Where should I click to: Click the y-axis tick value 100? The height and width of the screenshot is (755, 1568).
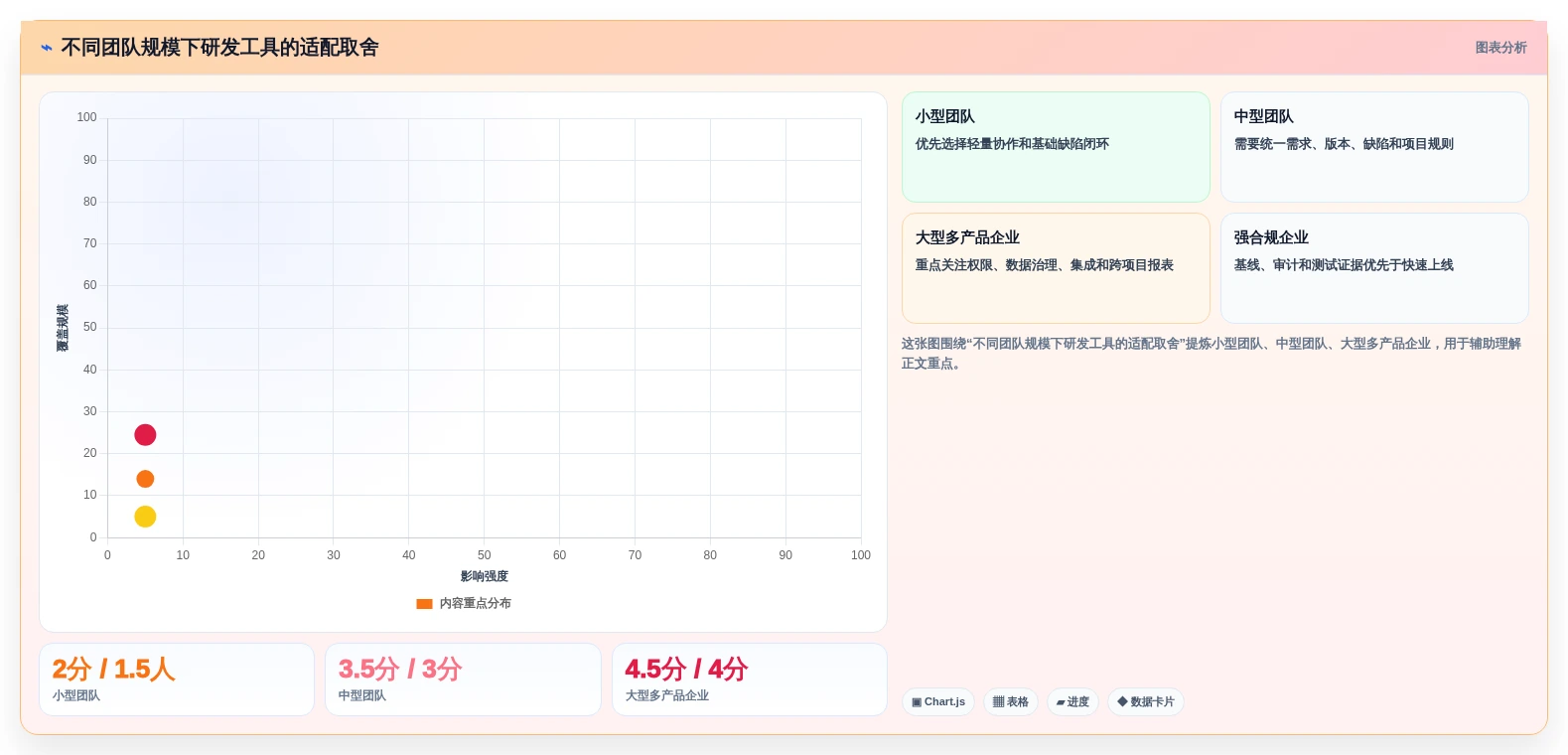click(87, 117)
